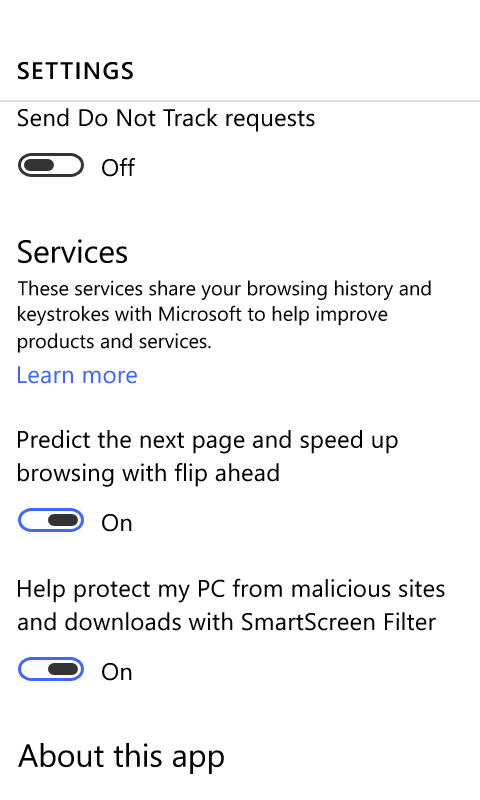The image size is (480, 800).
Task: Click the Send Do Not Track requests label
Action: click(x=166, y=118)
